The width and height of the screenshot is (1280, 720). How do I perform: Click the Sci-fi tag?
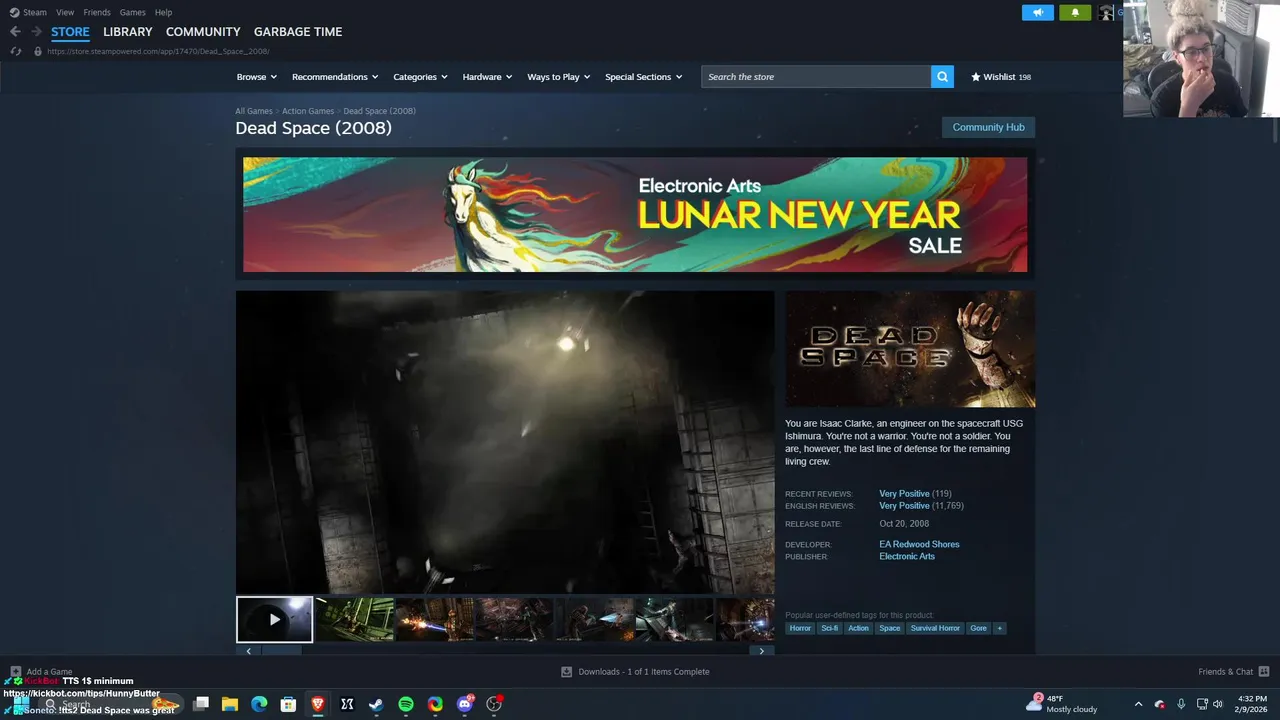830,628
